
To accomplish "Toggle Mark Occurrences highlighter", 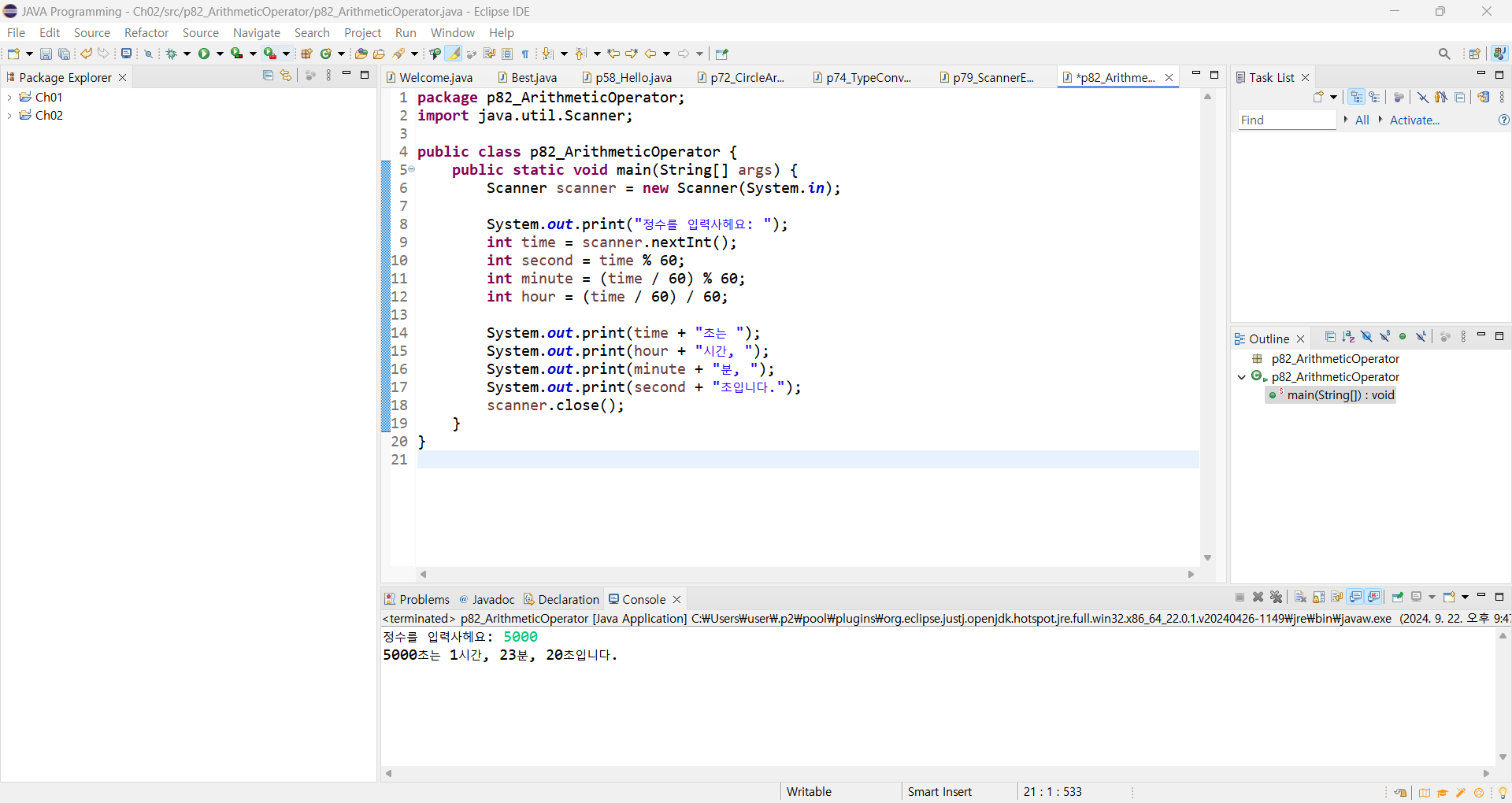I will [453, 54].
